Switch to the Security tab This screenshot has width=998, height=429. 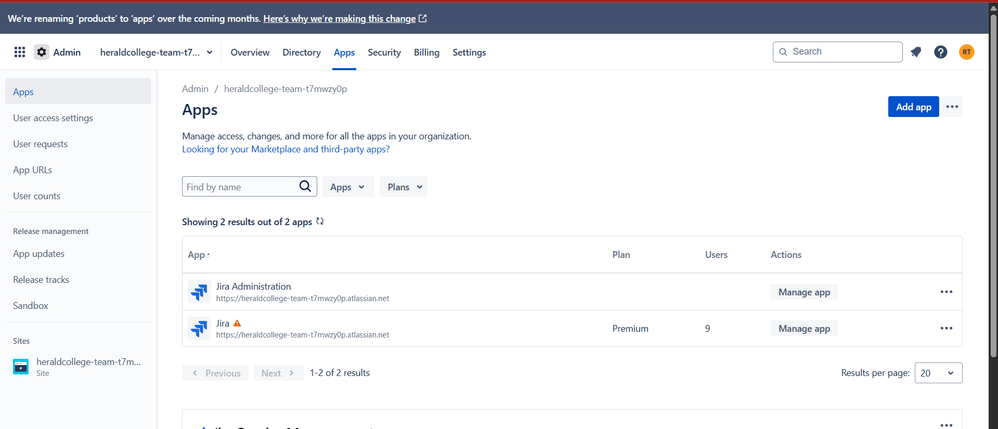(x=384, y=52)
